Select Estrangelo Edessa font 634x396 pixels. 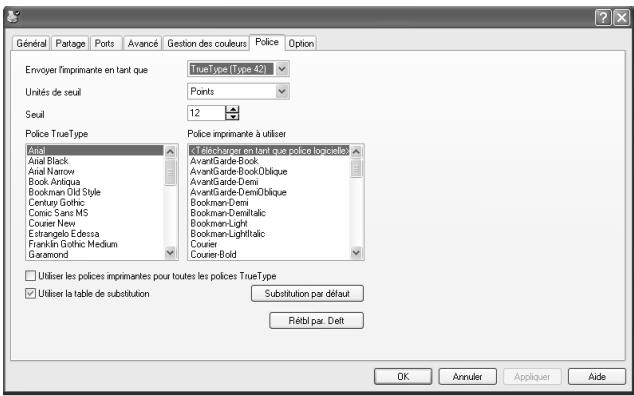[95, 234]
